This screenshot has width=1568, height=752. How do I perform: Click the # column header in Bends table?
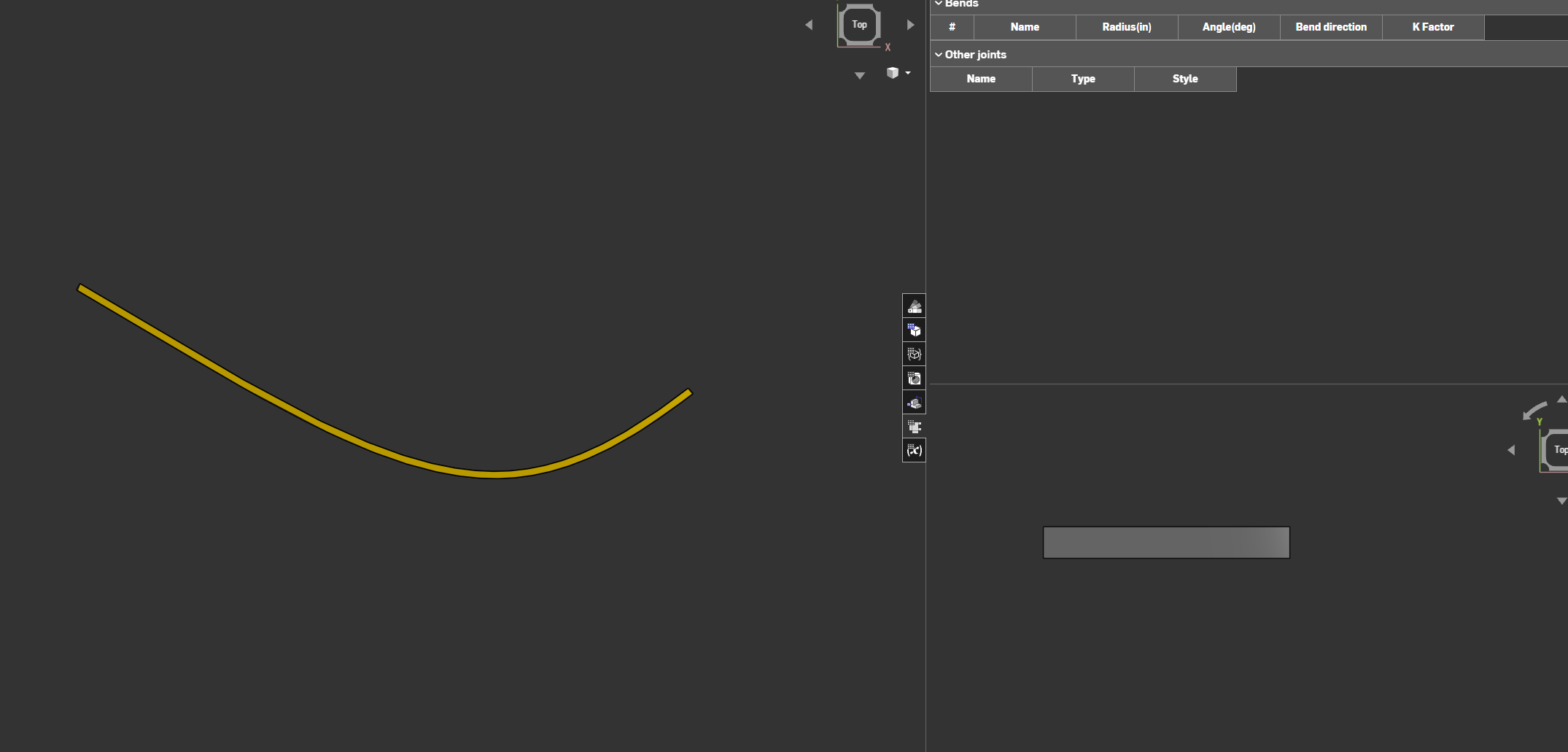tap(952, 27)
